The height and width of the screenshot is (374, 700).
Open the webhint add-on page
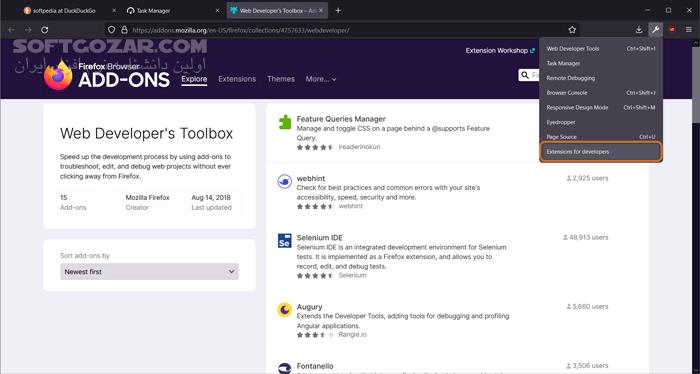pos(311,179)
